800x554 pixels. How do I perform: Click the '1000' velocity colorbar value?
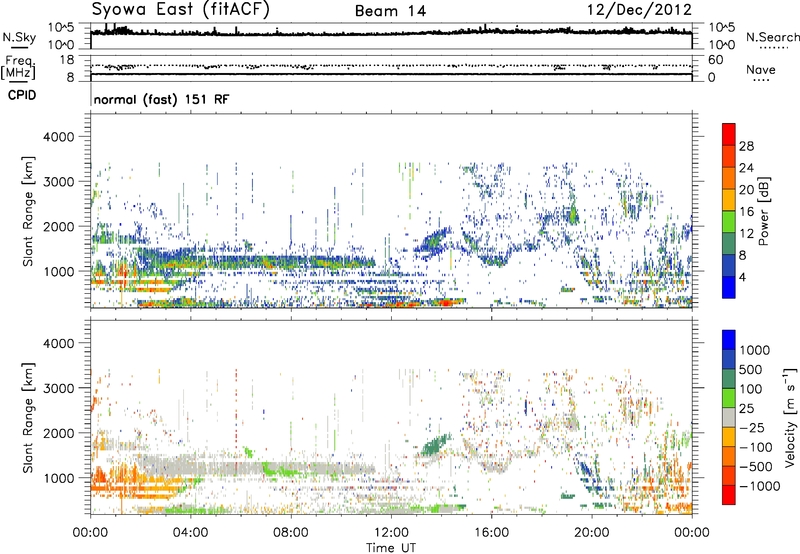755,350
